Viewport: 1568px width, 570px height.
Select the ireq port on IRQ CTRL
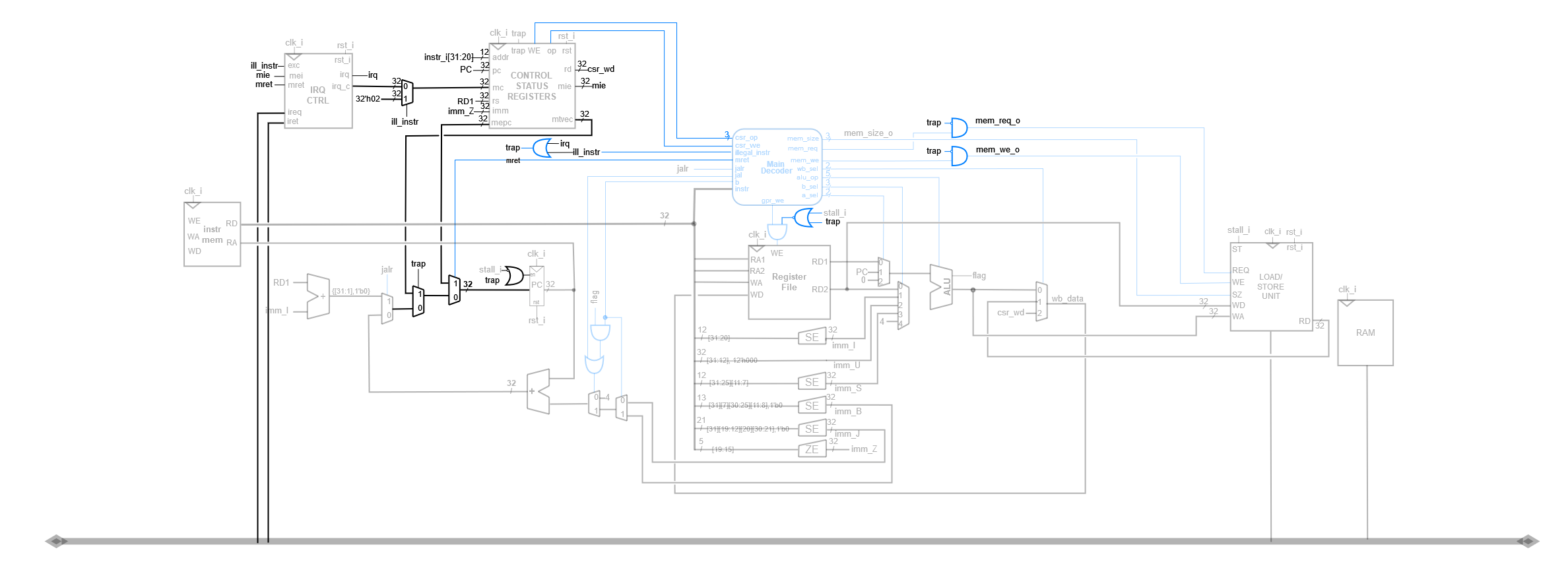click(294, 112)
